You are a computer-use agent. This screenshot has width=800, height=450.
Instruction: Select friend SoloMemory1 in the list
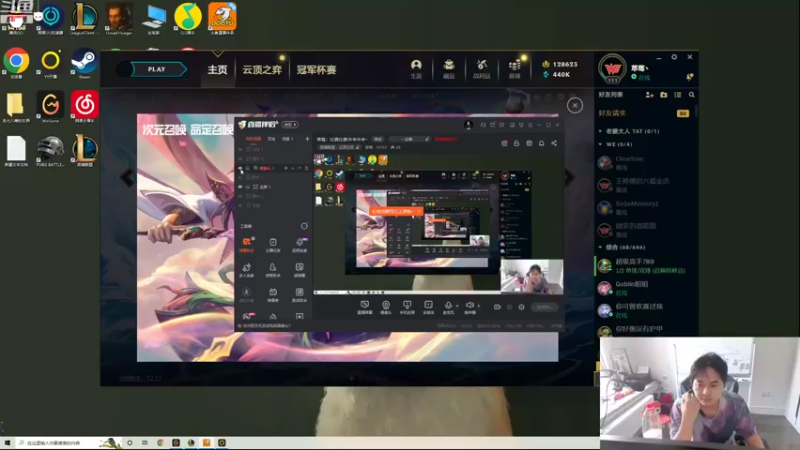(x=644, y=208)
